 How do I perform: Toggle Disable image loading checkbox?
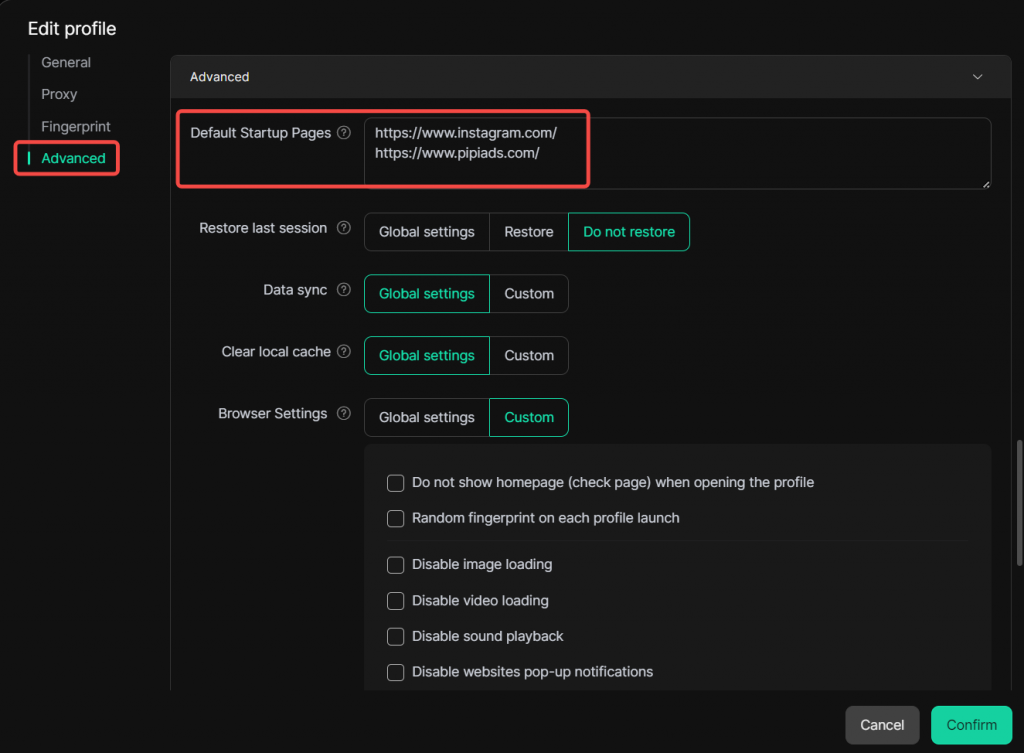point(396,565)
